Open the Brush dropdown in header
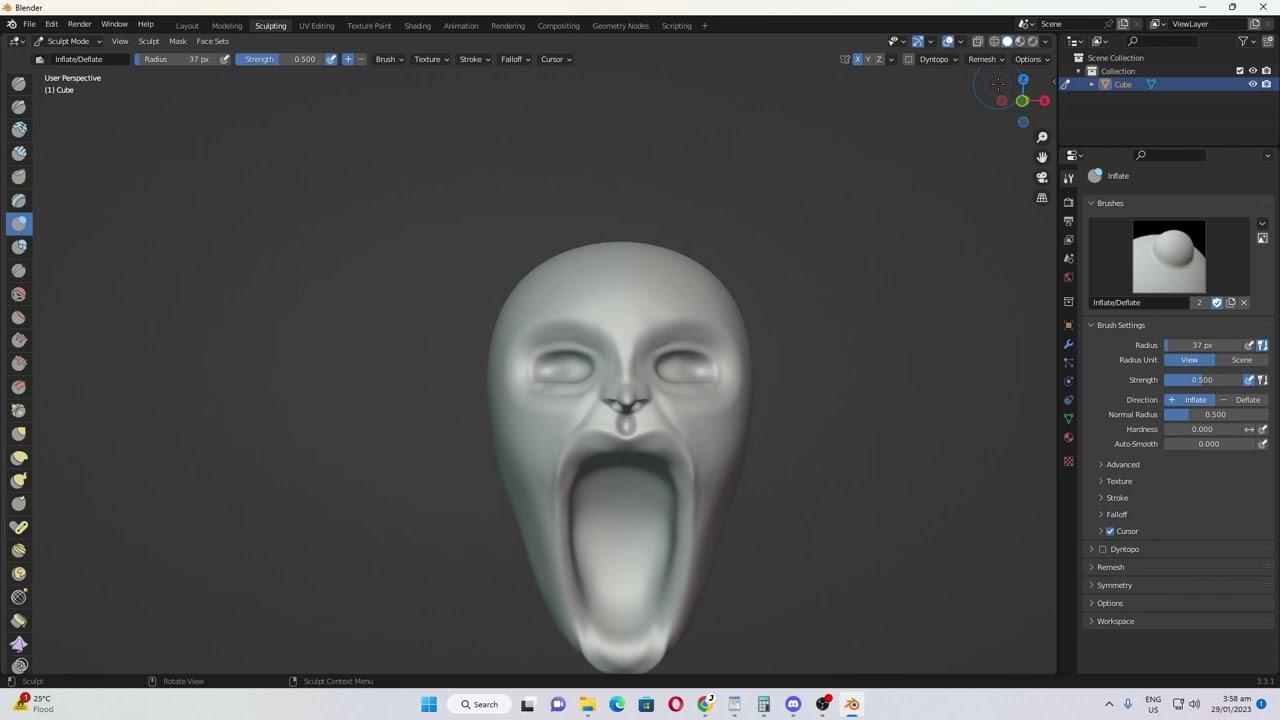The height and width of the screenshot is (720, 1280). (389, 59)
